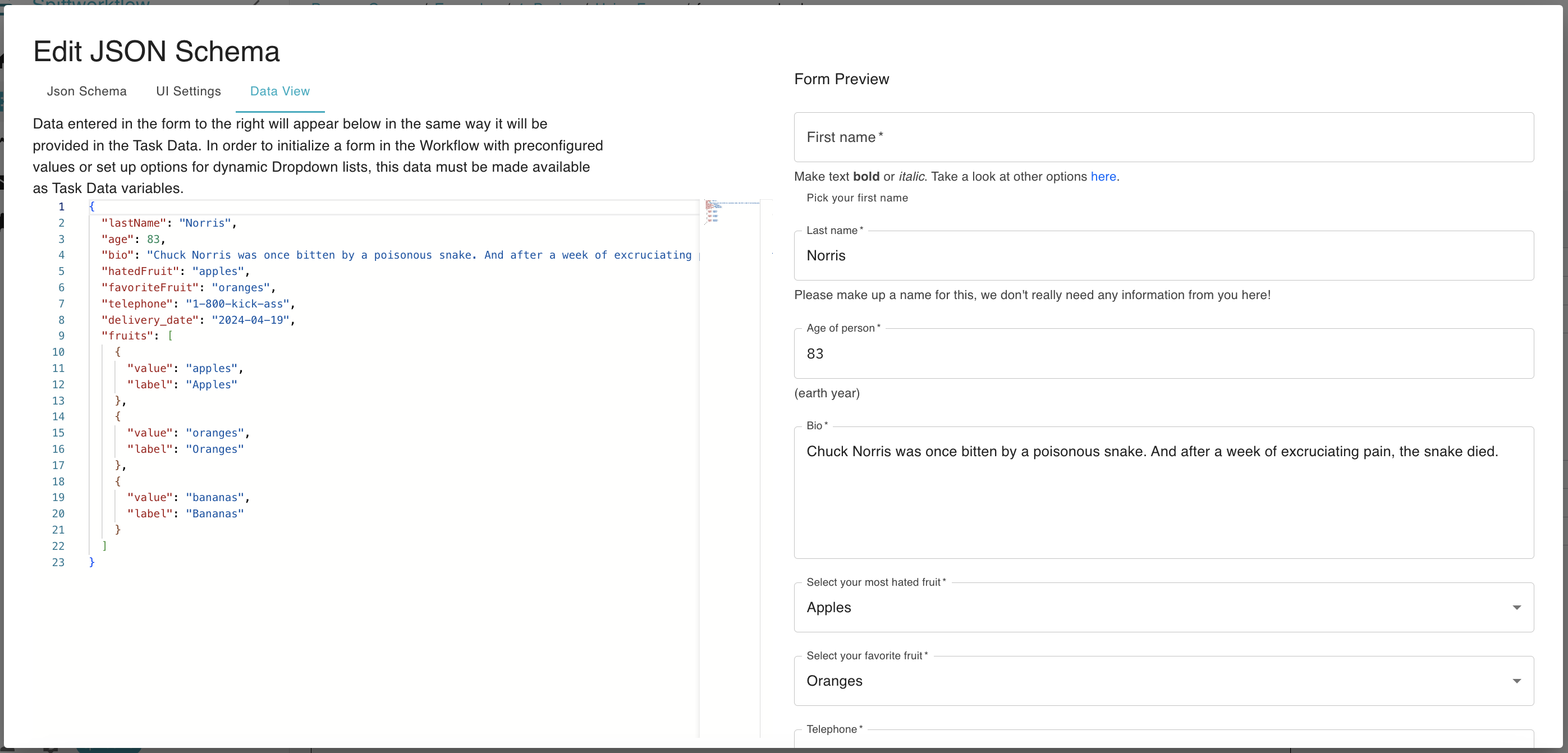Switch to the Json Schema tab
This screenshot has height=753, width=1568.
[x=86, y=91]
